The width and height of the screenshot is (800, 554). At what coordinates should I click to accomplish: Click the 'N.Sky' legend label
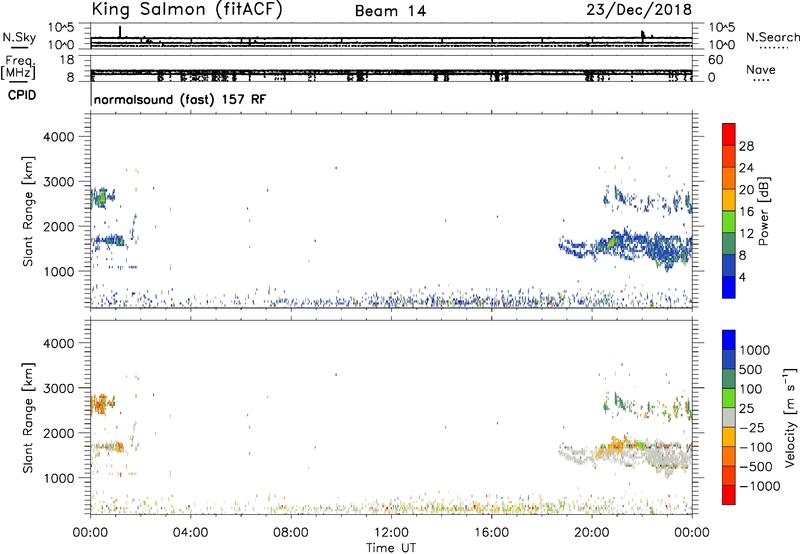19,37
